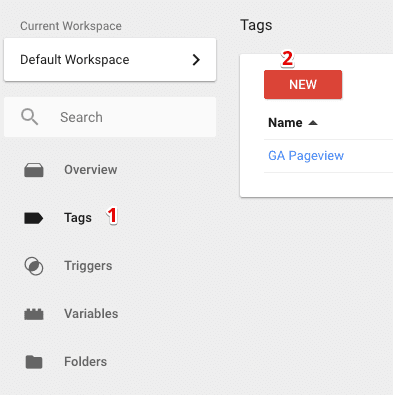Open workspace selector chevron arrow

pyautogui.click(x=196, y=60)
